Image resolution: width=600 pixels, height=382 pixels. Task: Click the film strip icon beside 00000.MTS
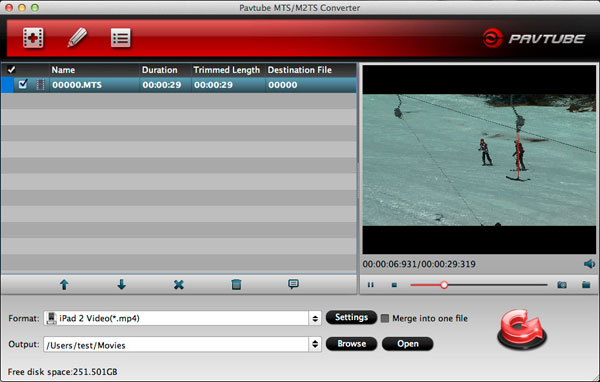pos(40,85)
